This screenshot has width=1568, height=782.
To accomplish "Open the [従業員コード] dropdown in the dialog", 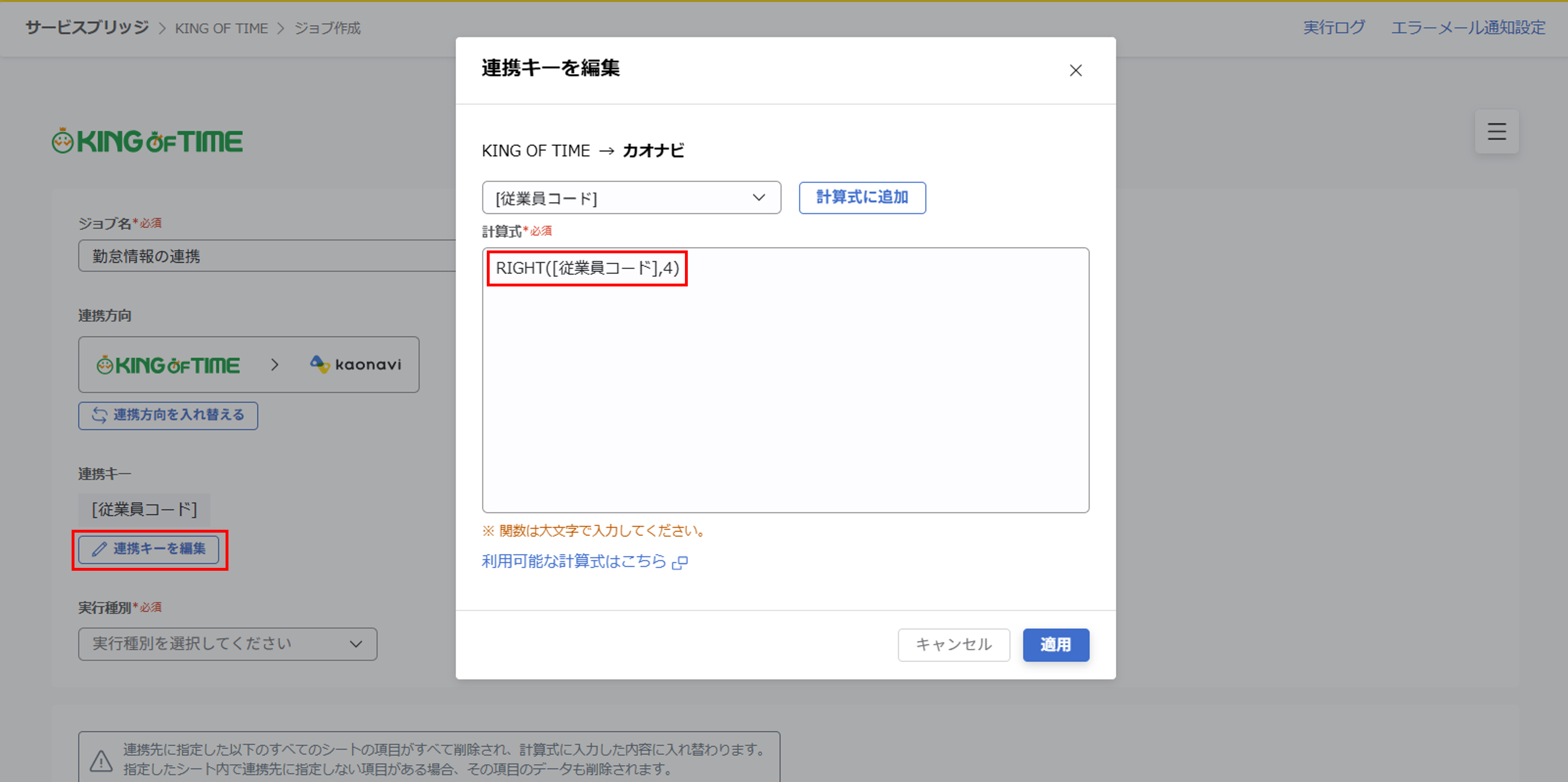I will click(631, 197).
